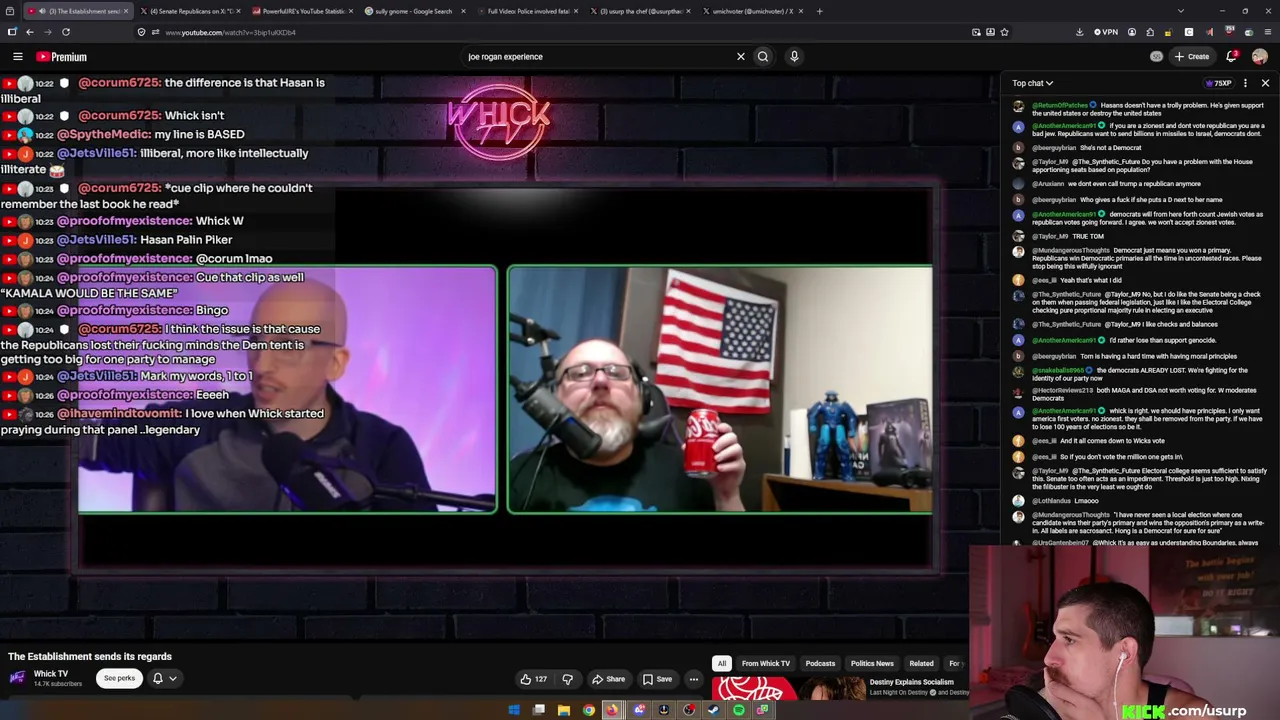
Task: Start voice search with microphone
Action: pyautogui.click(x=794, y=57)
